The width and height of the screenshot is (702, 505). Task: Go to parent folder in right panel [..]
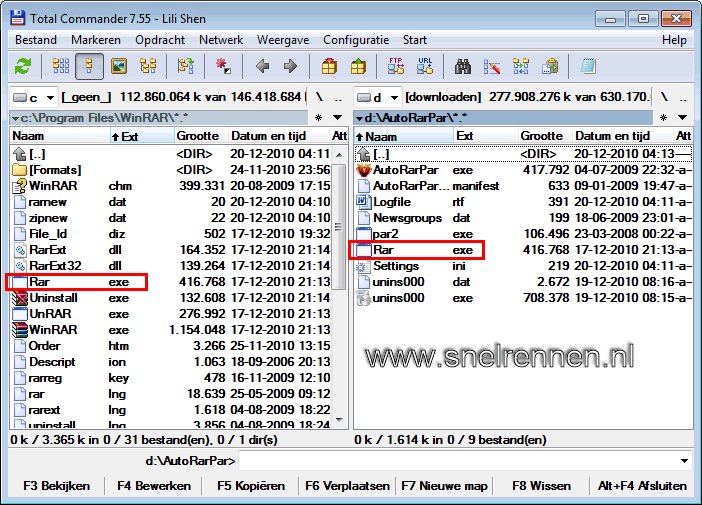[524, 154]
